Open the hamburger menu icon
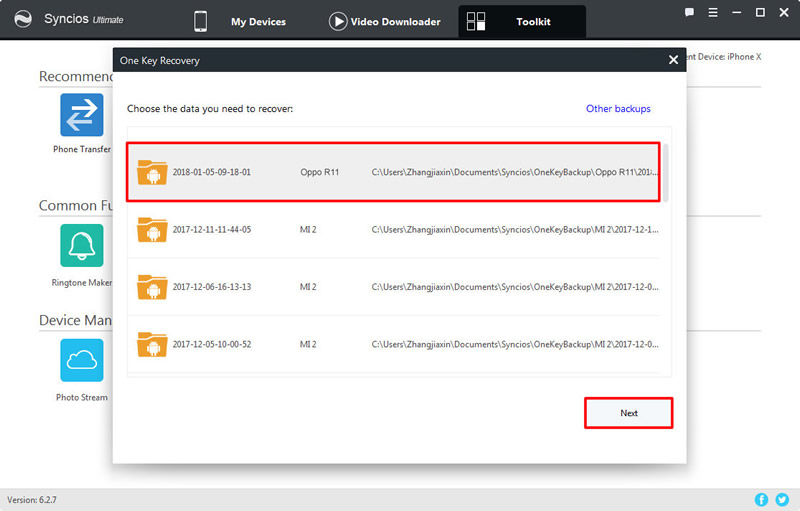 713,12
